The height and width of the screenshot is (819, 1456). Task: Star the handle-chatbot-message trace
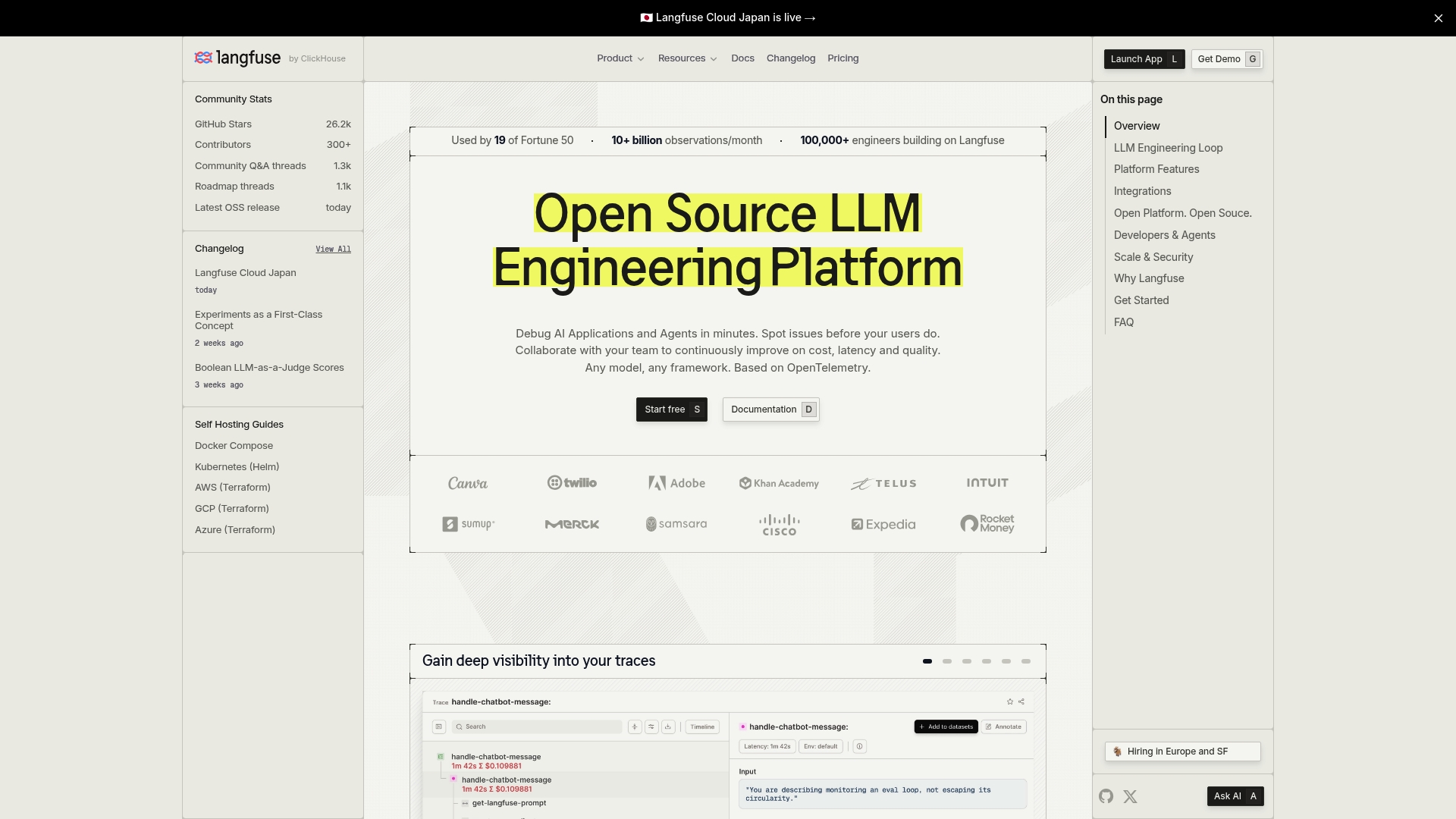click(1010, 701)
